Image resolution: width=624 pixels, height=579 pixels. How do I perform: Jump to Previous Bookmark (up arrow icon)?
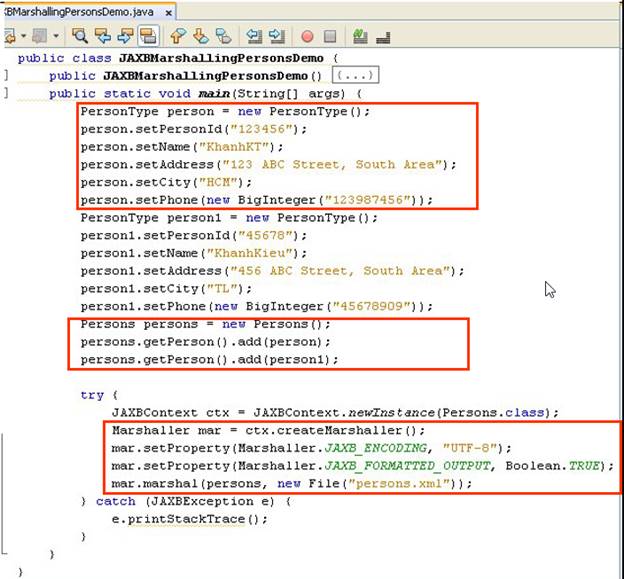click(178, 36)
